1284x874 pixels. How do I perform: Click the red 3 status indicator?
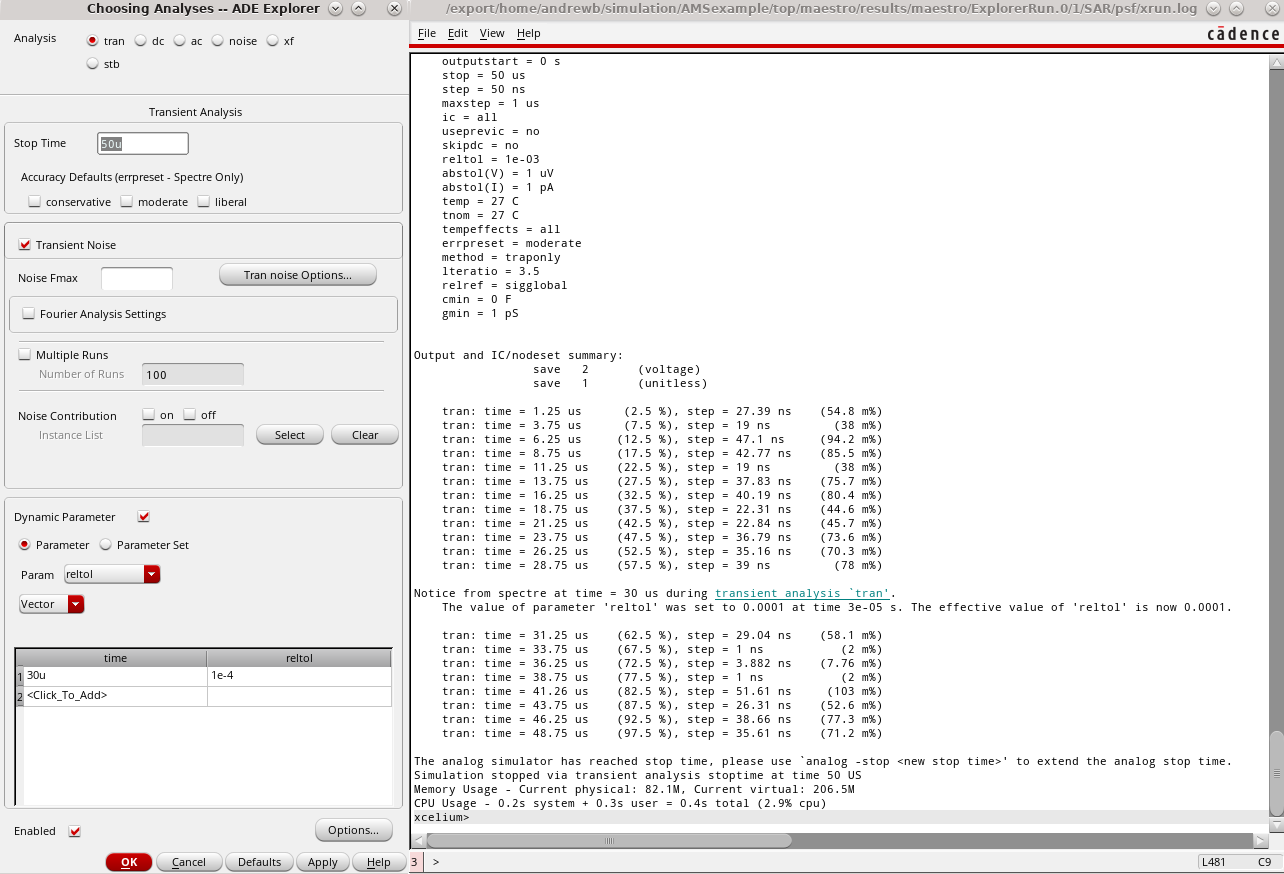coord(415,862)
